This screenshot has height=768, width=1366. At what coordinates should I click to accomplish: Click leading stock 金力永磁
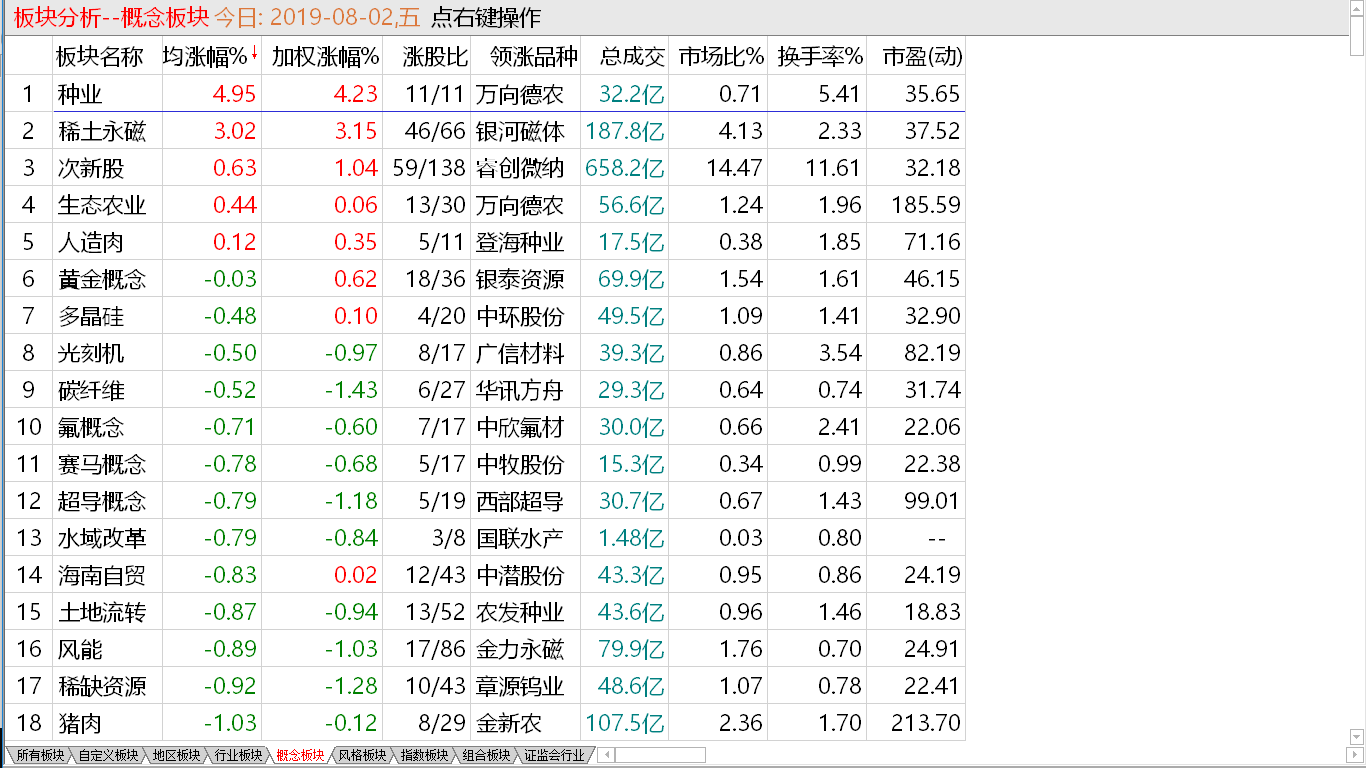[x=520, y=649]
